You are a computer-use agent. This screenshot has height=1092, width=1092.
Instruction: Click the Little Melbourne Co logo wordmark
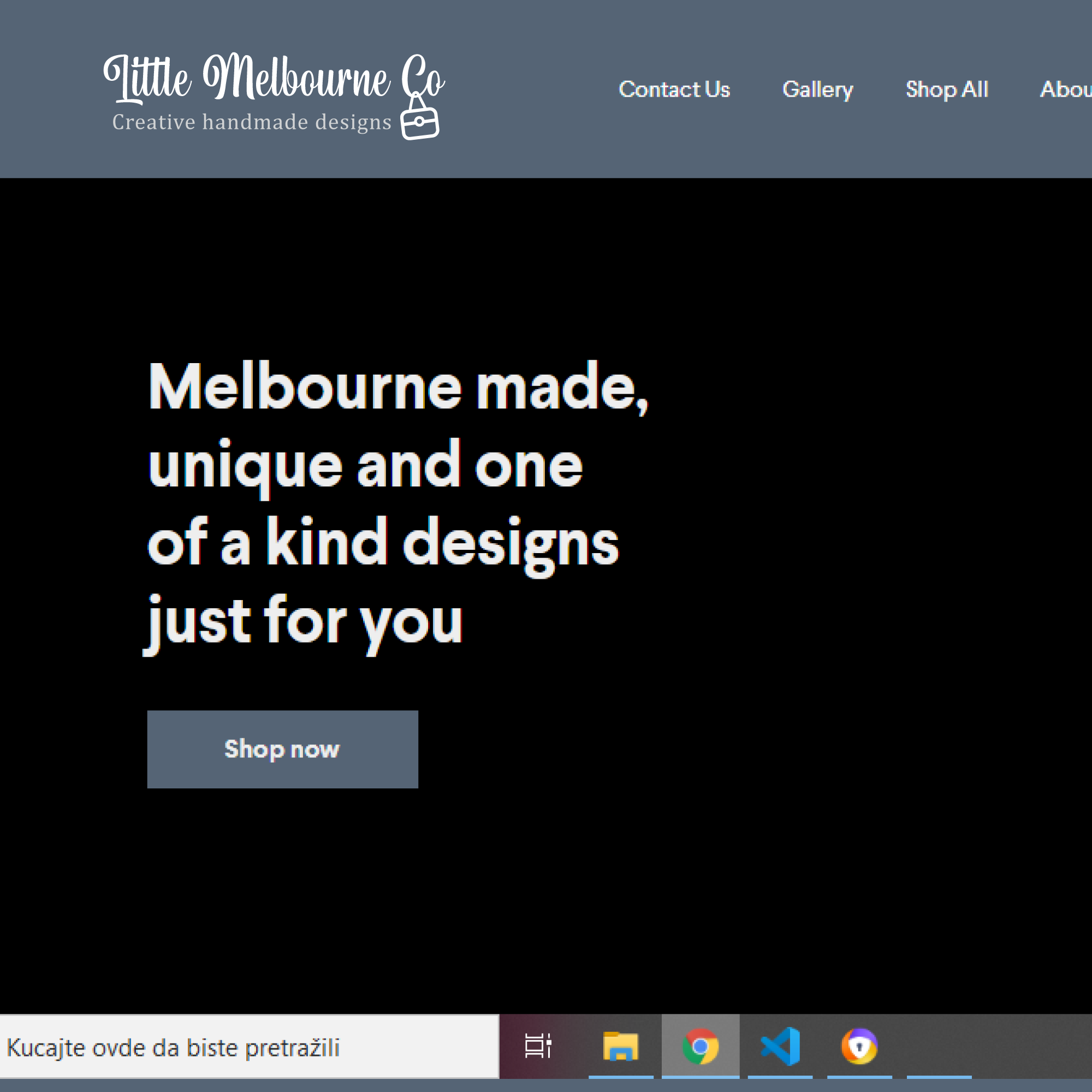(x=274, y=79)
